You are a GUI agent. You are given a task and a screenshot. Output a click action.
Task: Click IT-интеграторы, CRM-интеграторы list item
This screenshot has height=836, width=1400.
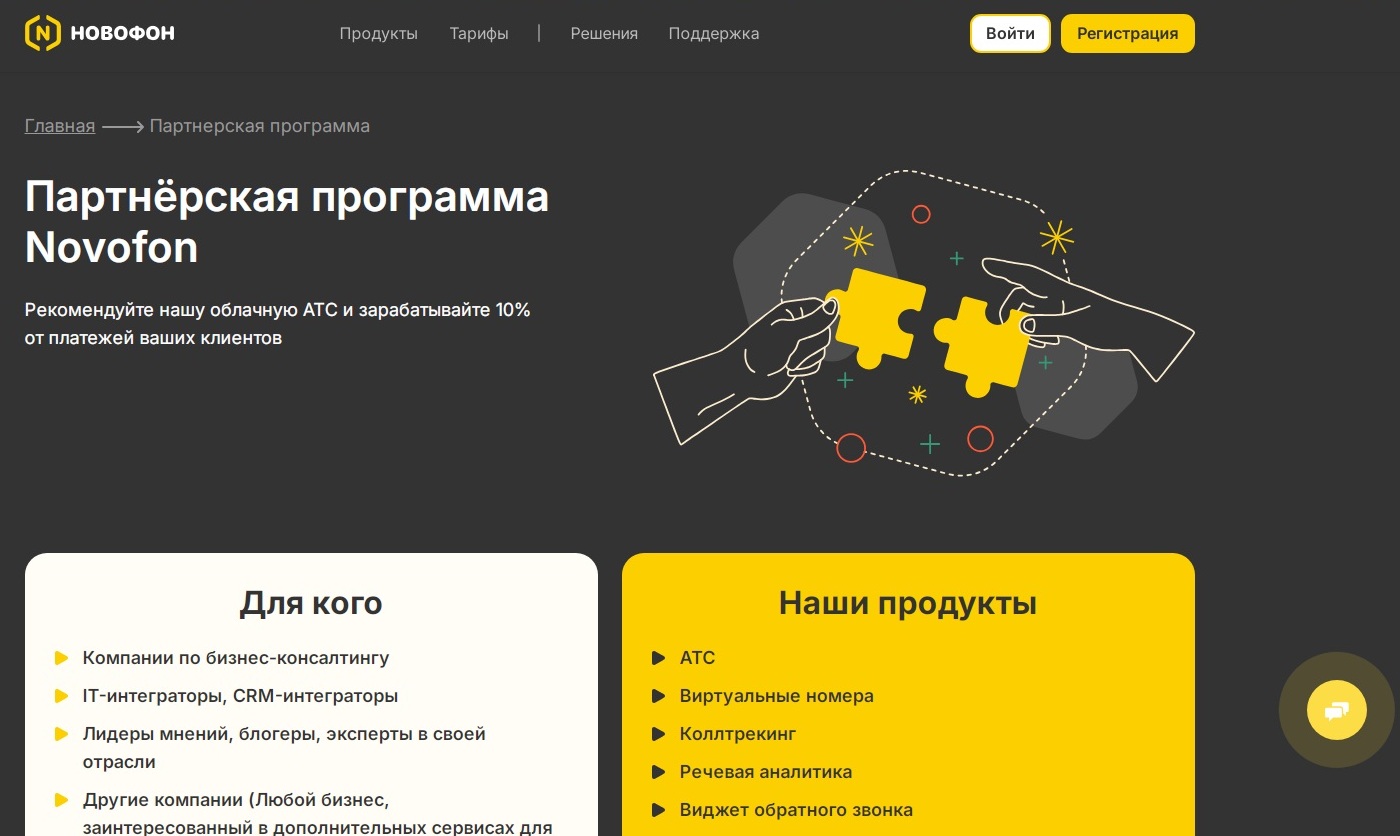(240, 696)
